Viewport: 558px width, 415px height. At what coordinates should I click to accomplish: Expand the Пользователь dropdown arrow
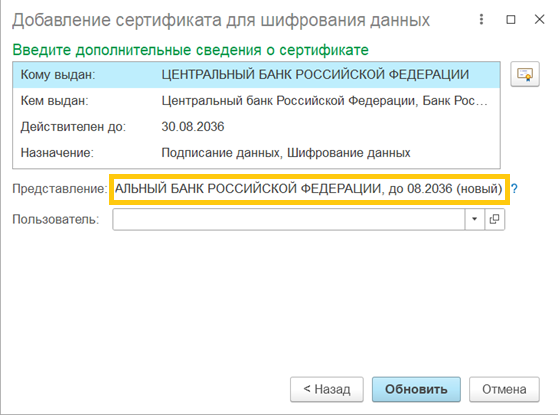coord(474,219)
